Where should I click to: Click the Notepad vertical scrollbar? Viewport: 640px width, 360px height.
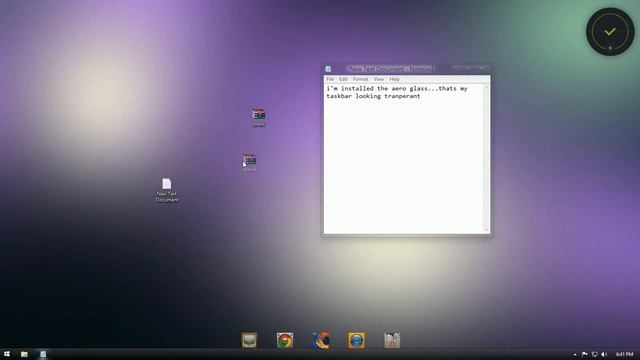(487, 159)
